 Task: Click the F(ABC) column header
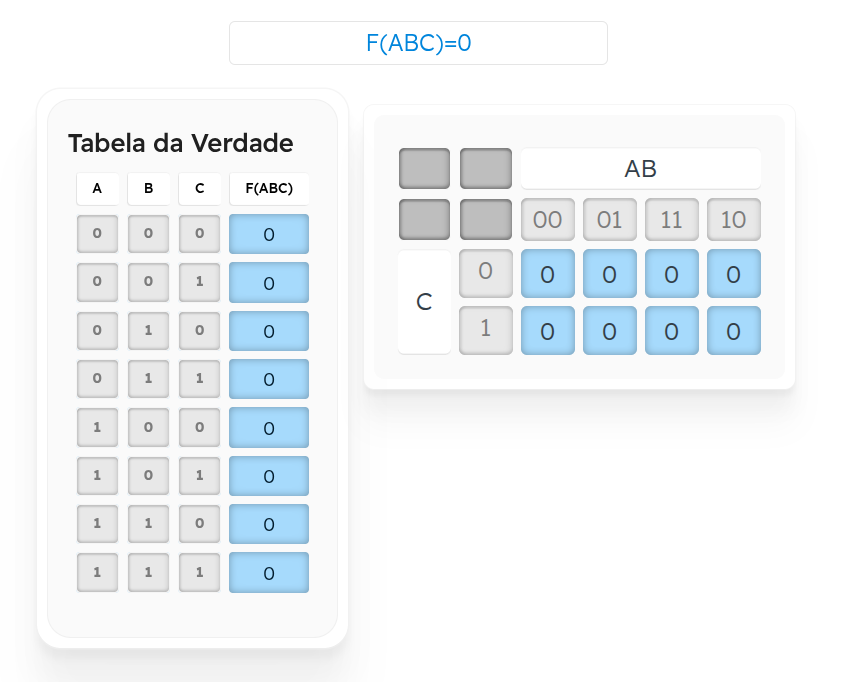point(269,189)
